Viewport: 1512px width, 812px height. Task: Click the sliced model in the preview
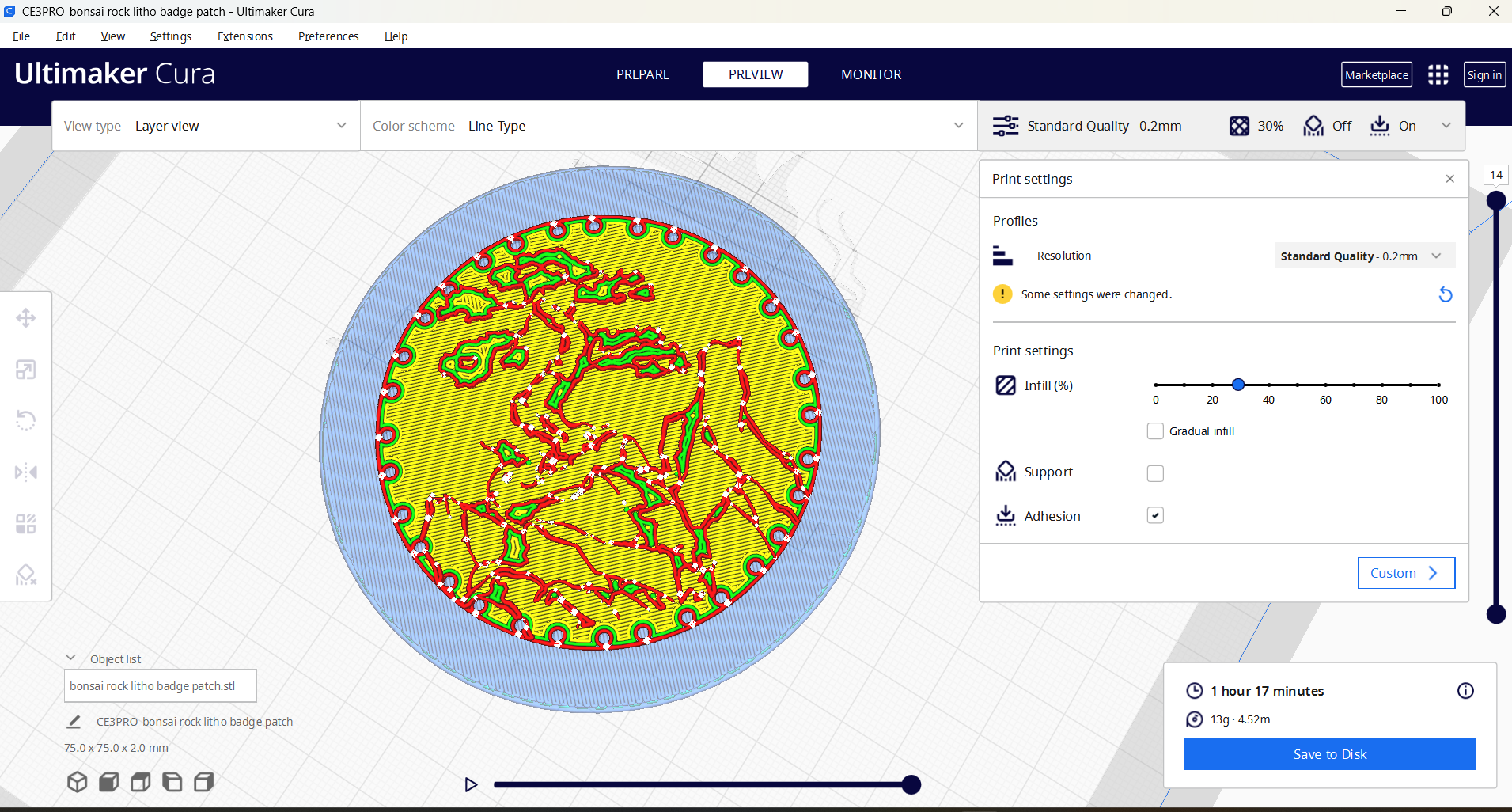599,433
